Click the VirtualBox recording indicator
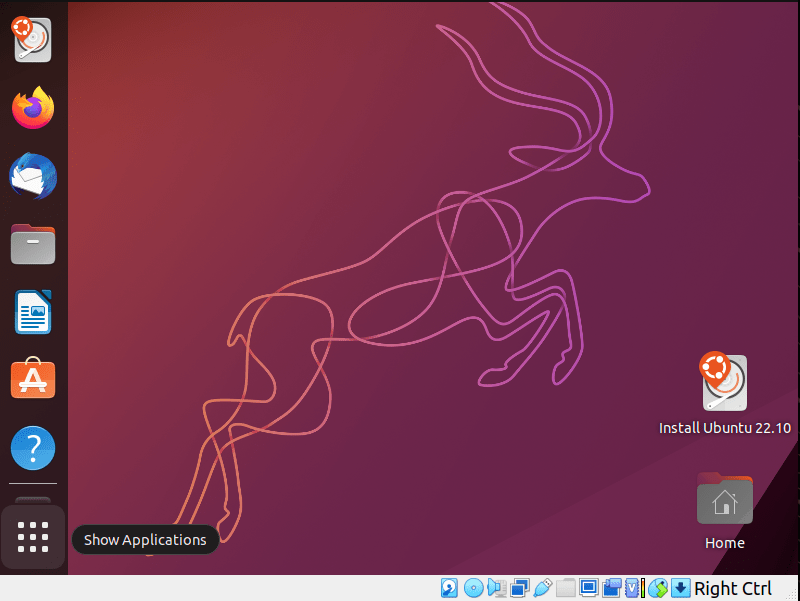800x601 pixels. click(x=612, y=588)
